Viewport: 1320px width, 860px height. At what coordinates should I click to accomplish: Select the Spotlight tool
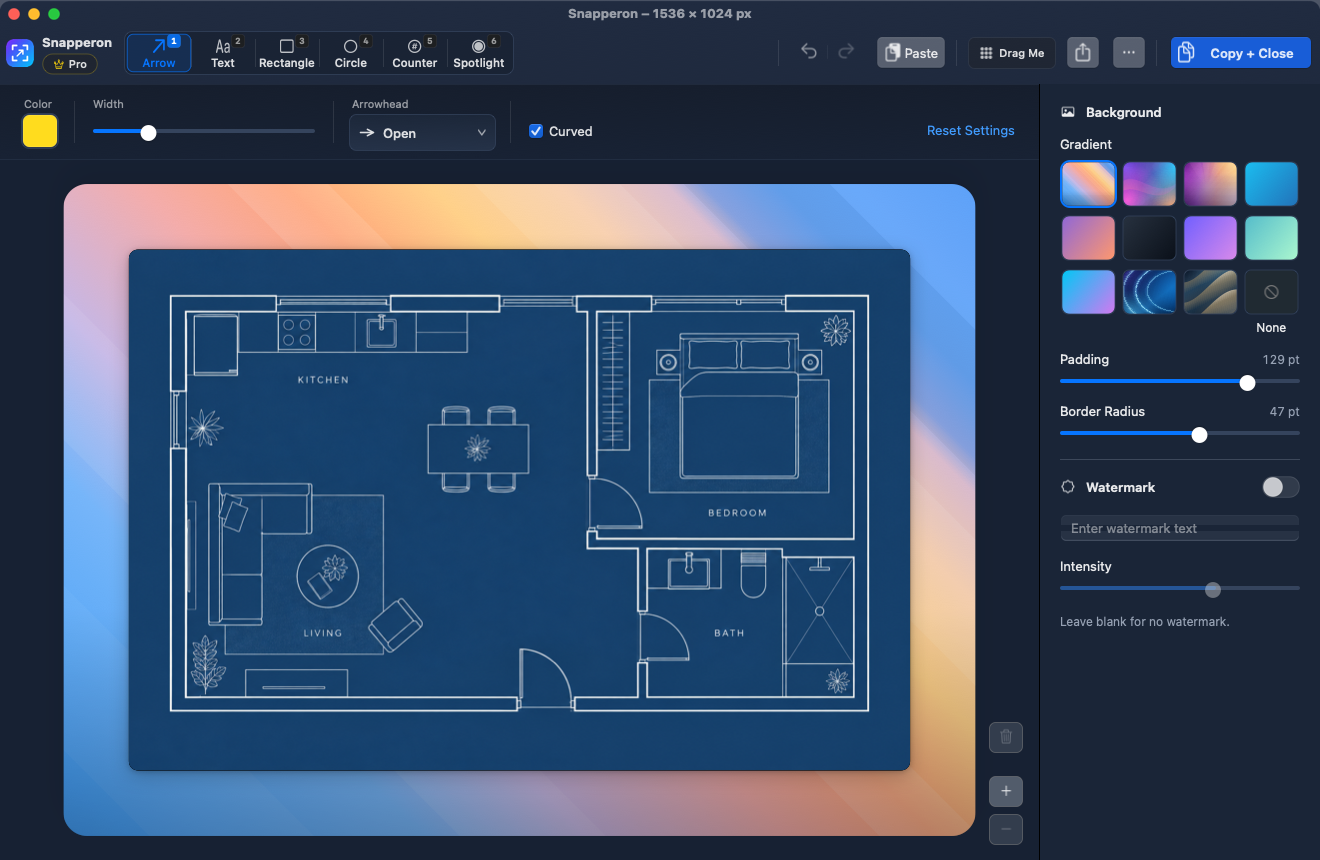pyautogui.click(x=479, y=53)
